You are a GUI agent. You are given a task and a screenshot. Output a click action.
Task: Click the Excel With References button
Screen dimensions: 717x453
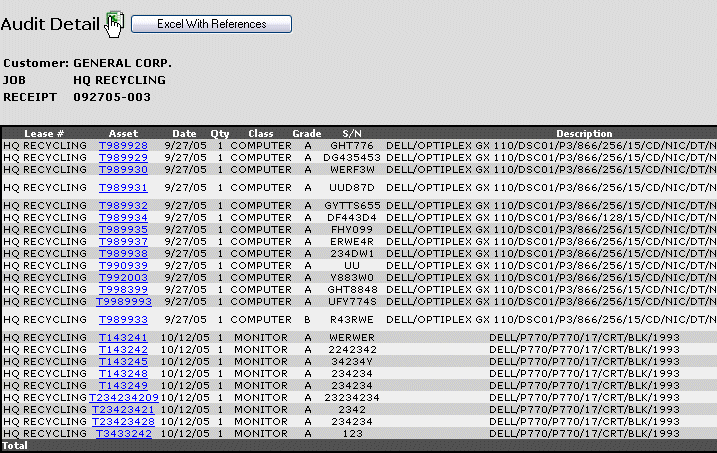[211, 24]
